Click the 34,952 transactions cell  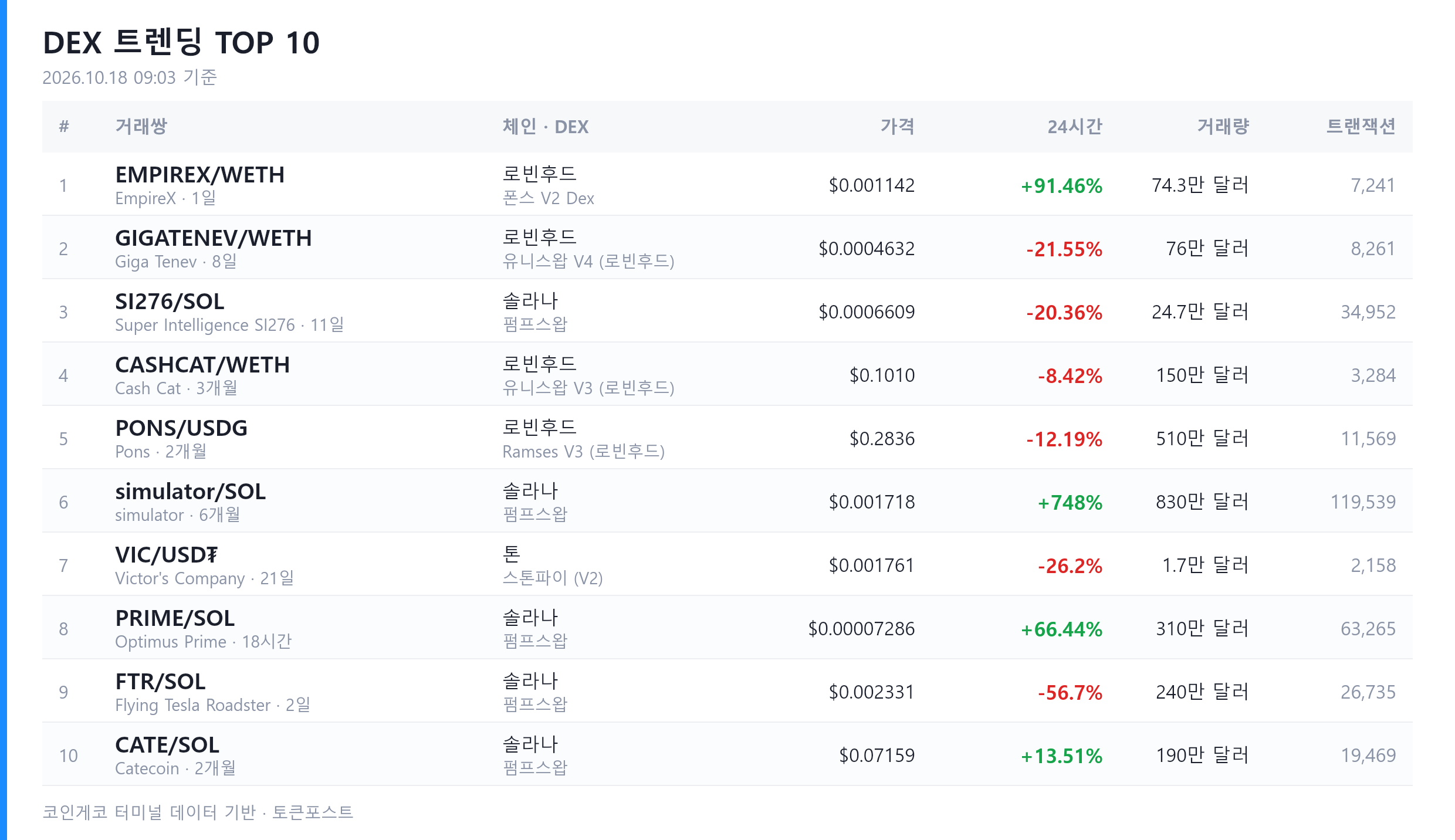(x=1368, y=312)
